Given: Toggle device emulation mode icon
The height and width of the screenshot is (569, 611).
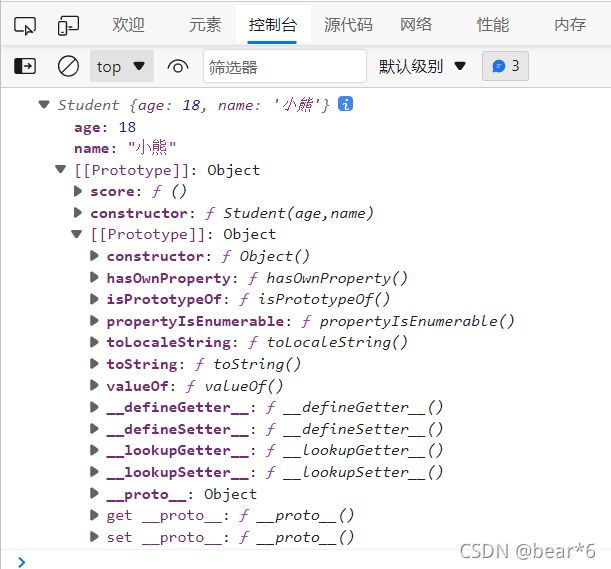Looking at the screenshot, I should point(68,26).
